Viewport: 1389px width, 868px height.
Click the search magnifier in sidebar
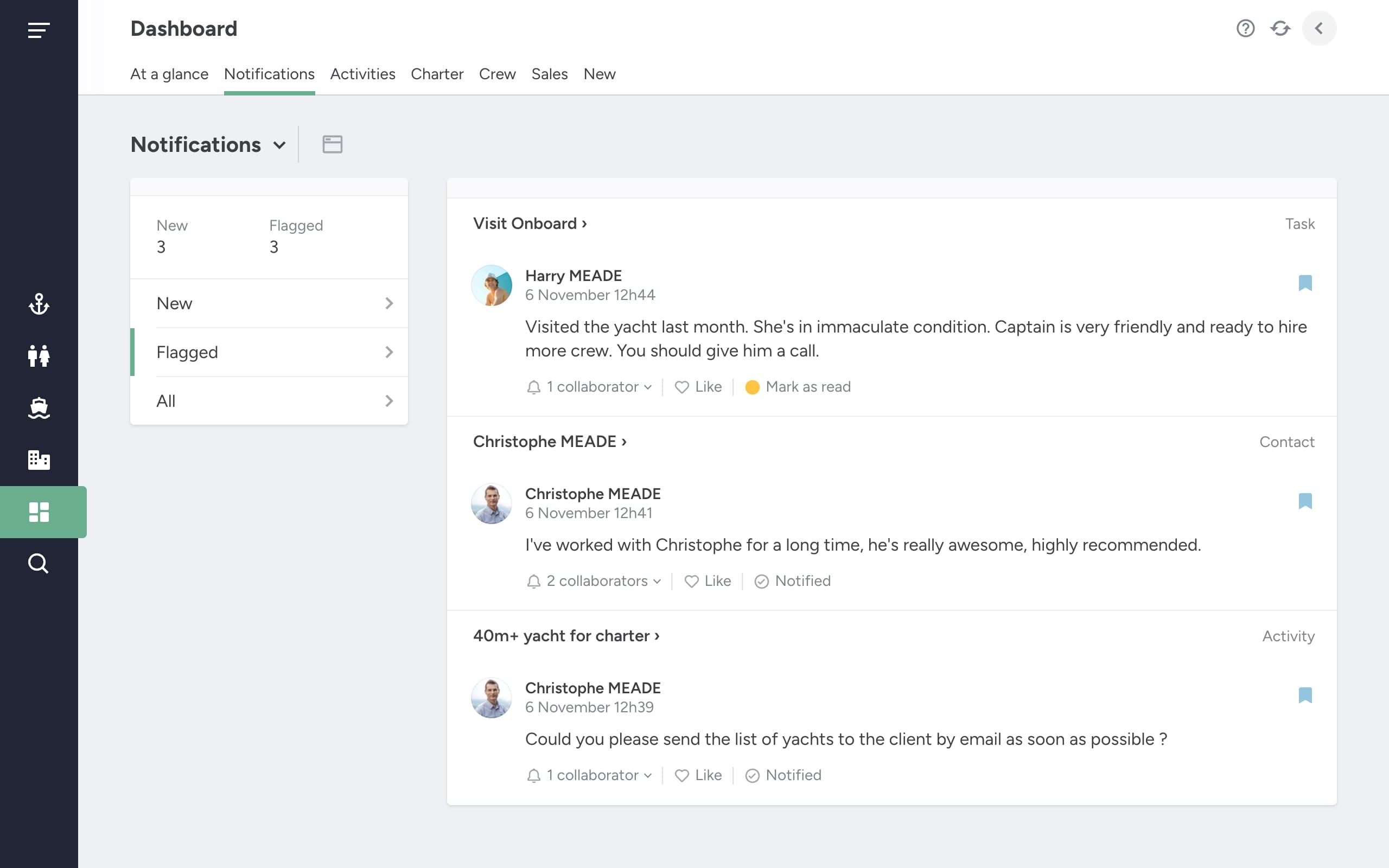point(39,564)
